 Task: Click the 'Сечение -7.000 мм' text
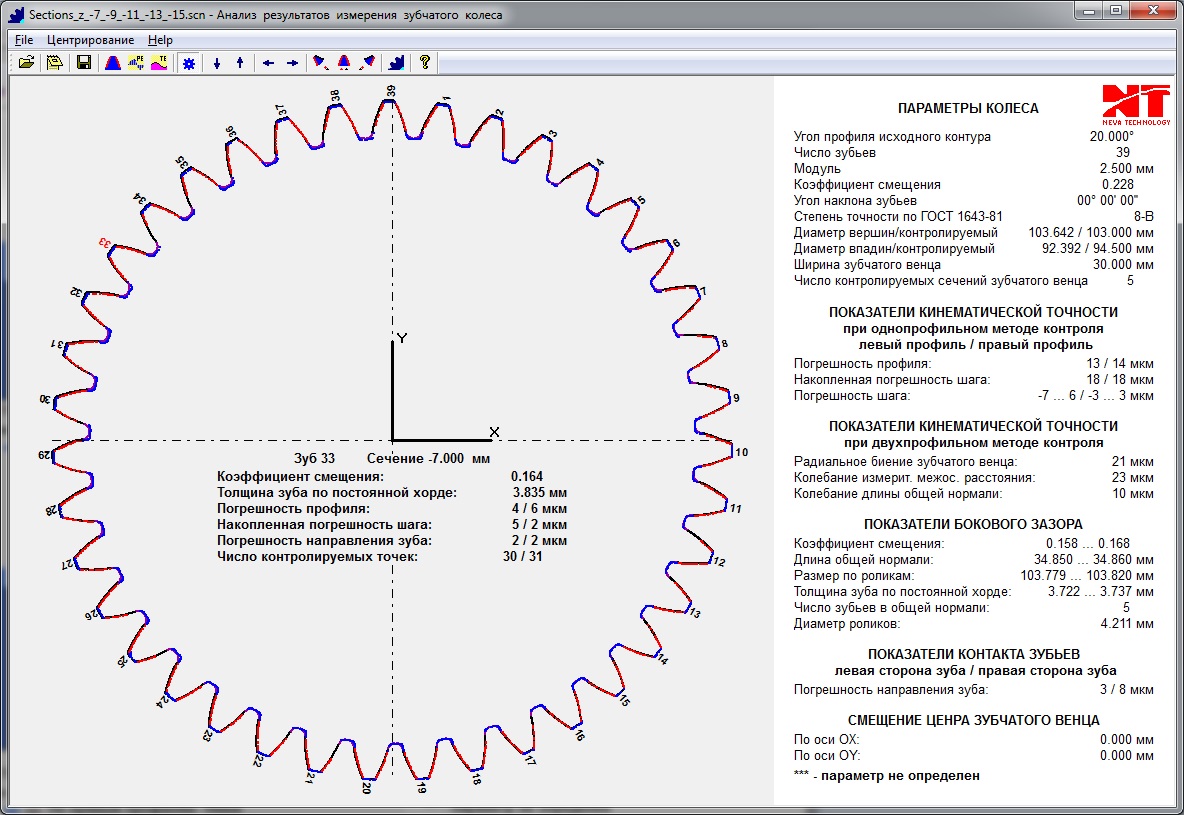coord(428,458)
